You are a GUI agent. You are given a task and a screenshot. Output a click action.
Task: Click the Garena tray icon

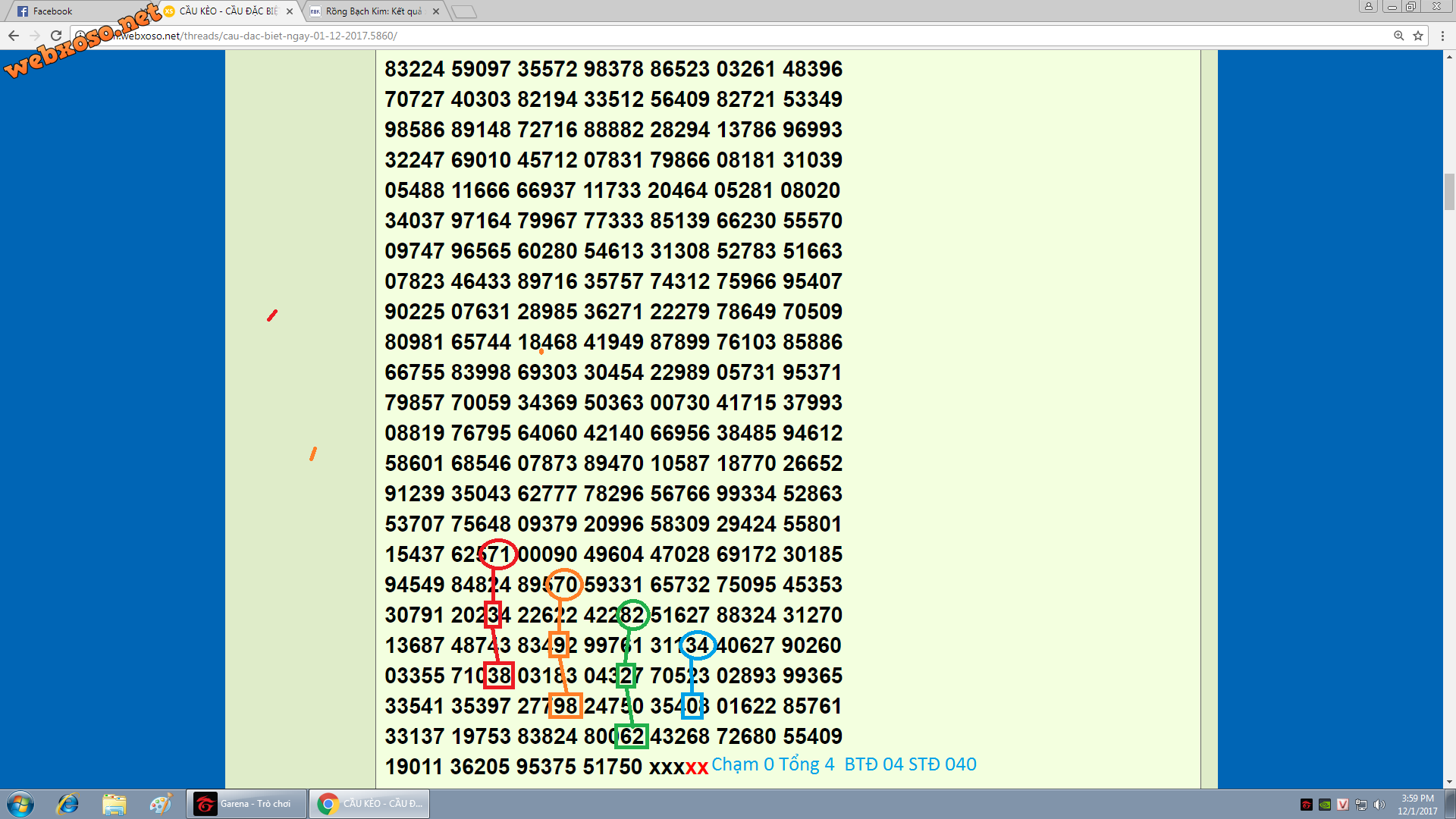click(x=1307, y=805)
